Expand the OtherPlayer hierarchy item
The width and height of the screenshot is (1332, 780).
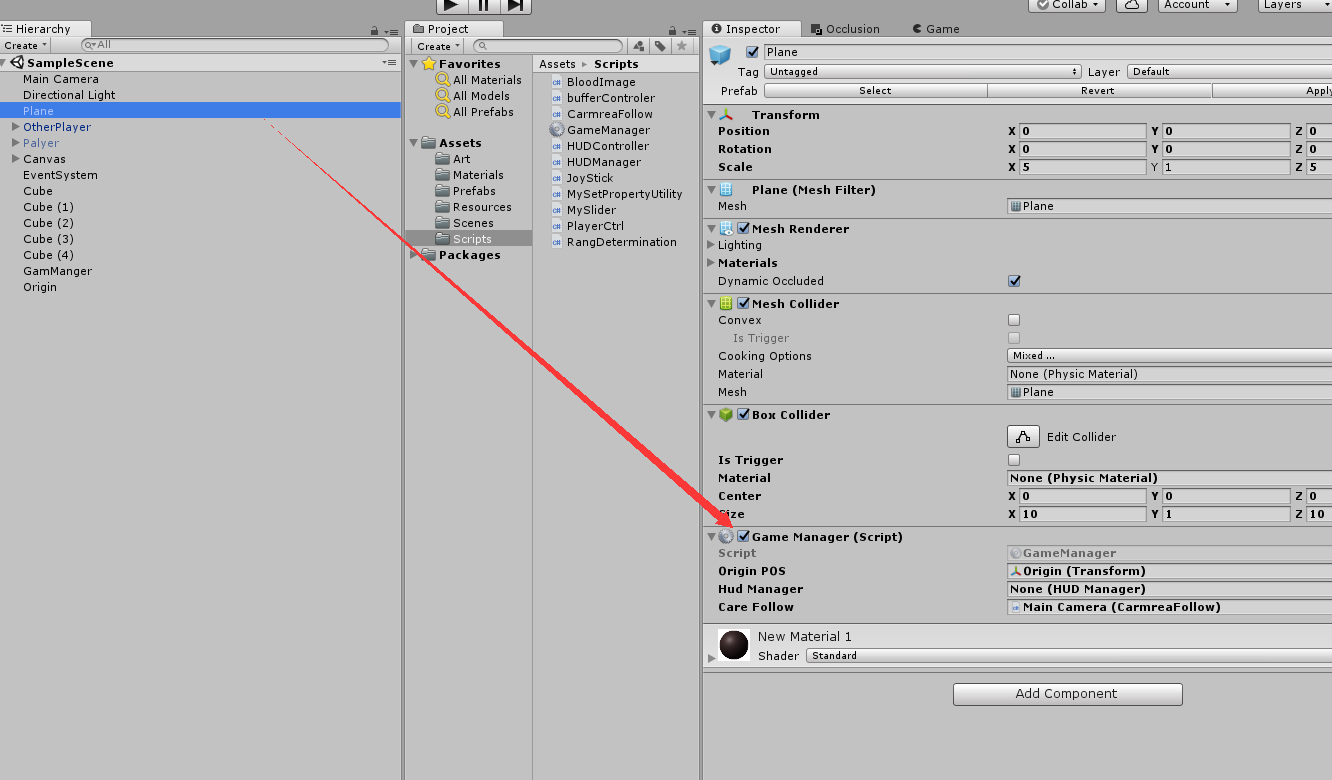14,127
